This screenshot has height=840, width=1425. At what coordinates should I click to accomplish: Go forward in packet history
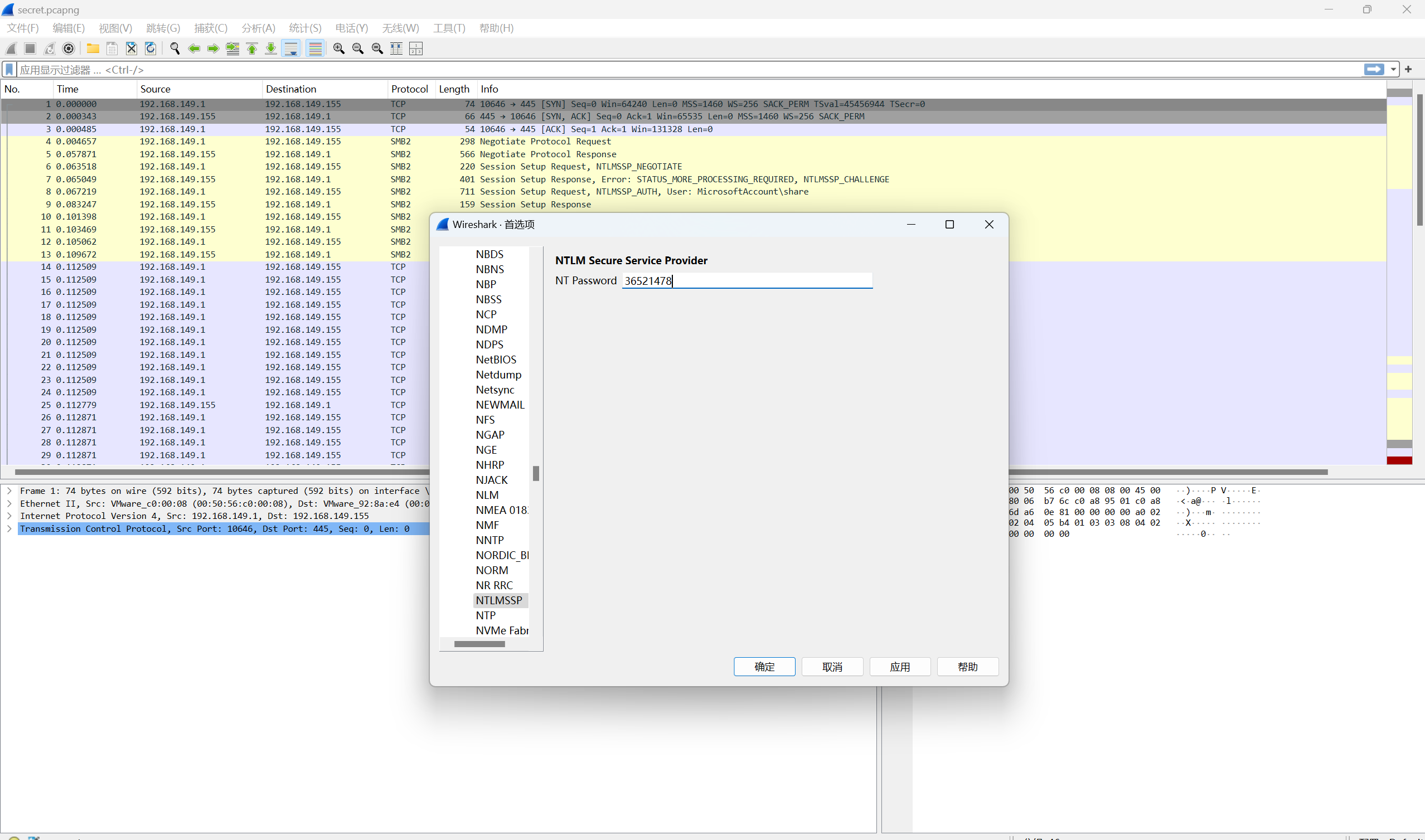[x=214, y=48]
